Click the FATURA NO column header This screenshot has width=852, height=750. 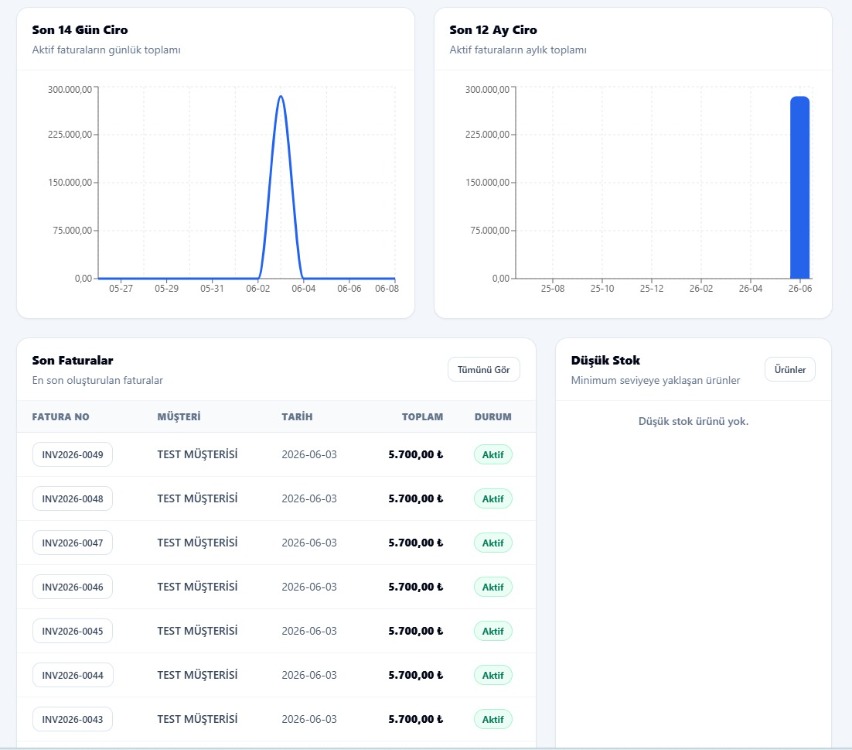coord(60,417)
